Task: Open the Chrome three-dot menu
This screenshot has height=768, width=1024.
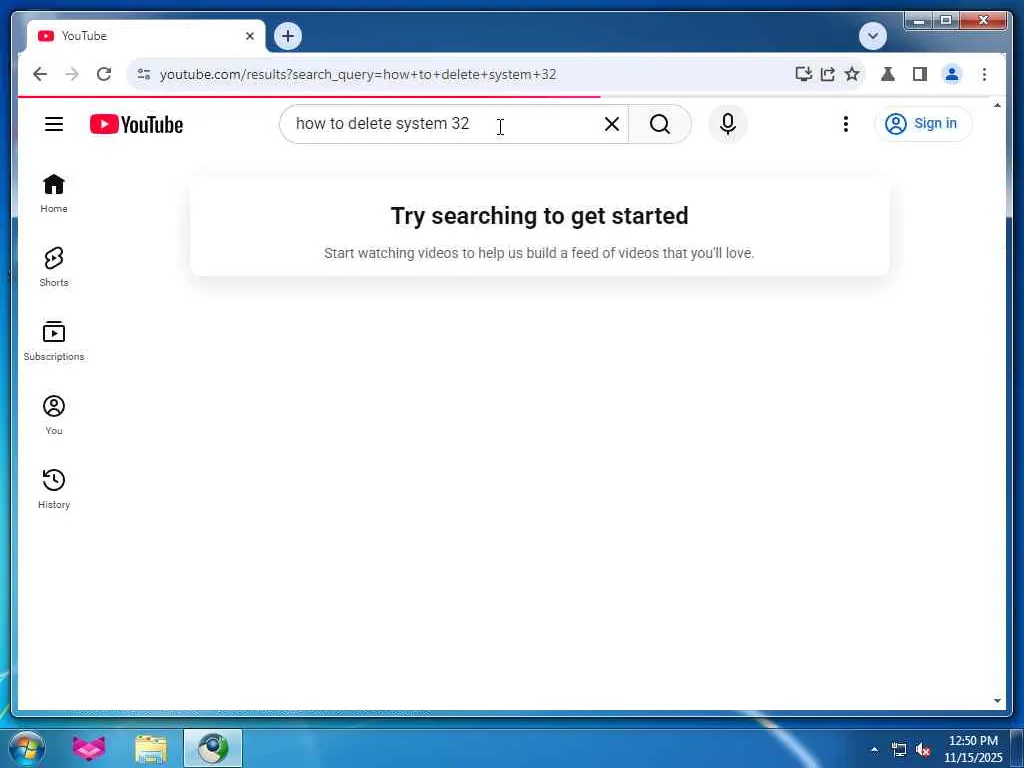Action: coord(984,74)
